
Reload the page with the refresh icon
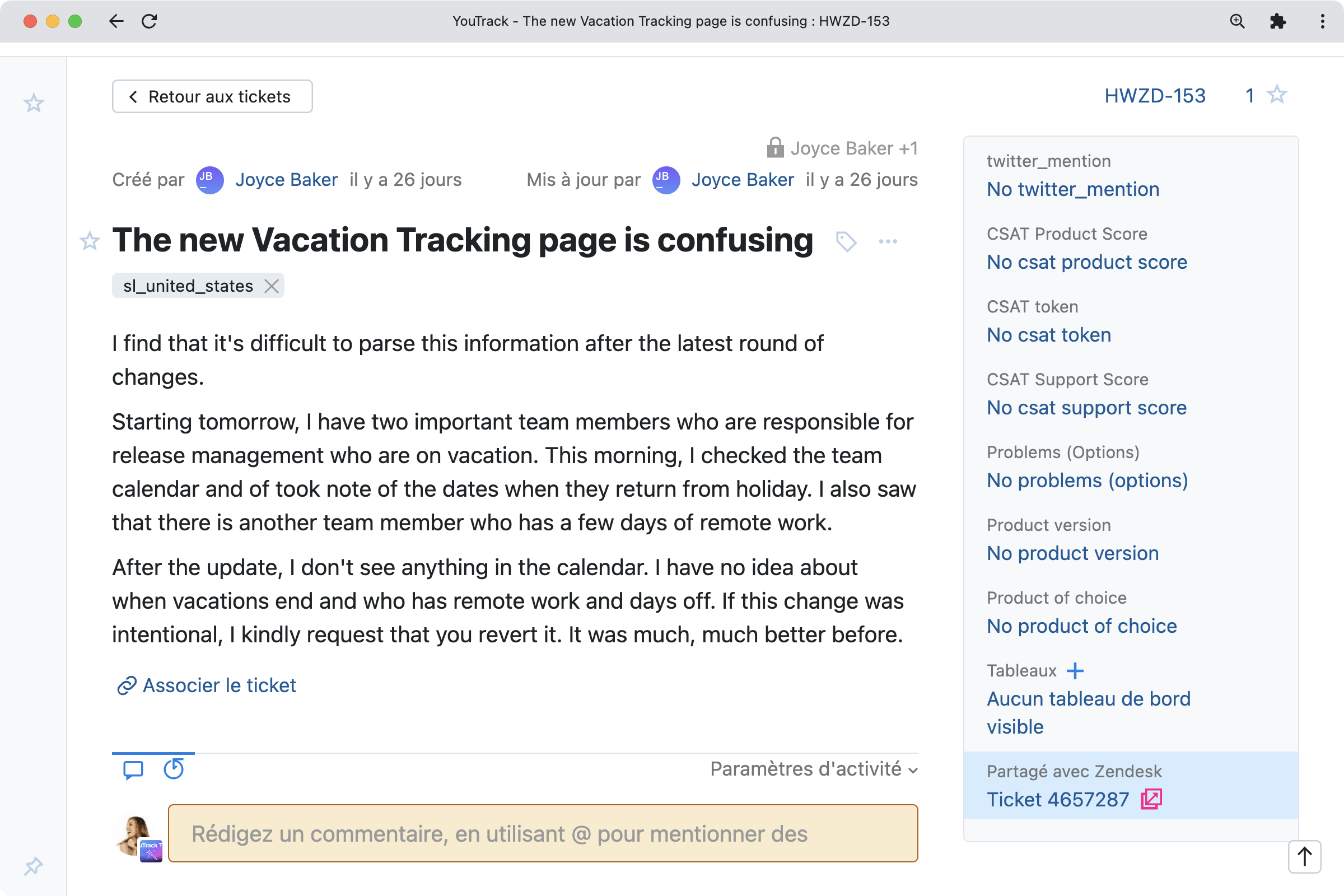point(149,21)
